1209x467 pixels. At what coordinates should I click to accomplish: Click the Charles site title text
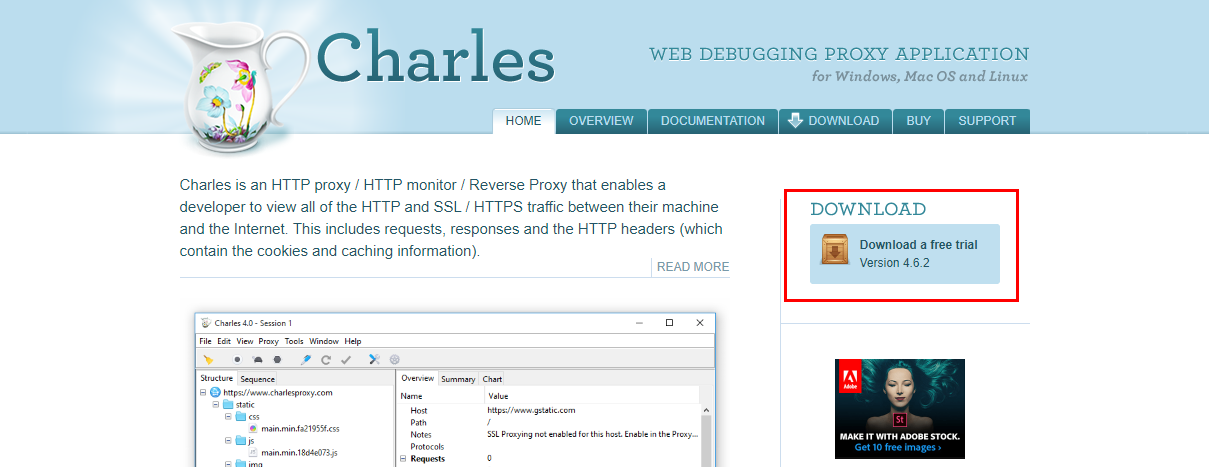tap(434, 57)
